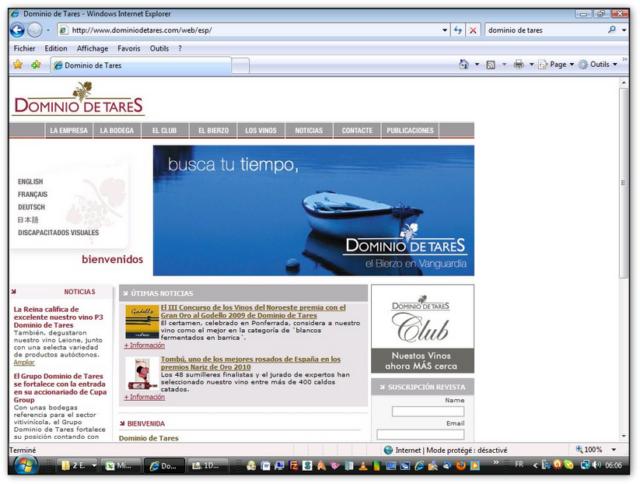Click +Información under Godello news

pos(144,345)
